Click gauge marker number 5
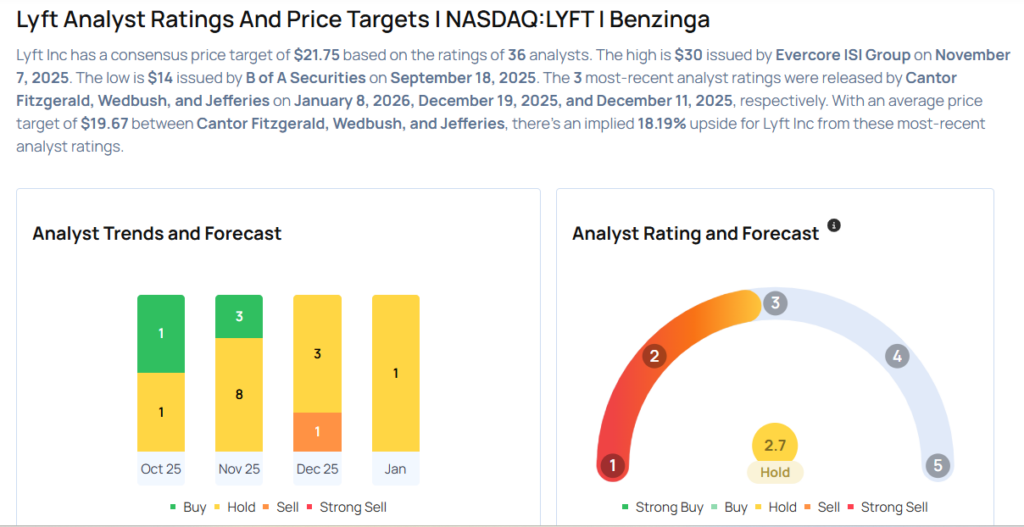This screenshot has width=1024, height=527. coord(937,465)
